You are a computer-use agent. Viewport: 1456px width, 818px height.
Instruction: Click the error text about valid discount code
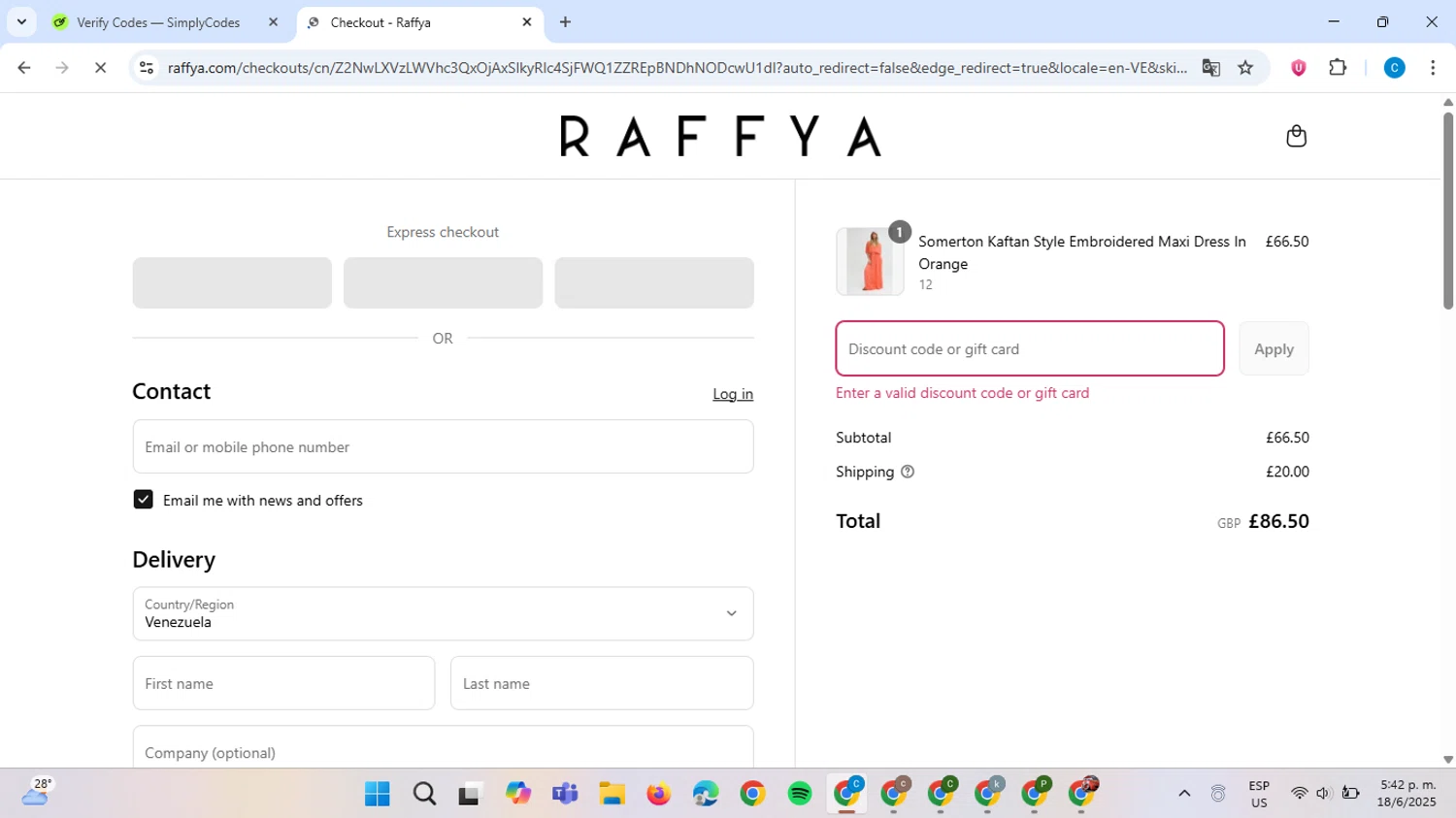962,393
